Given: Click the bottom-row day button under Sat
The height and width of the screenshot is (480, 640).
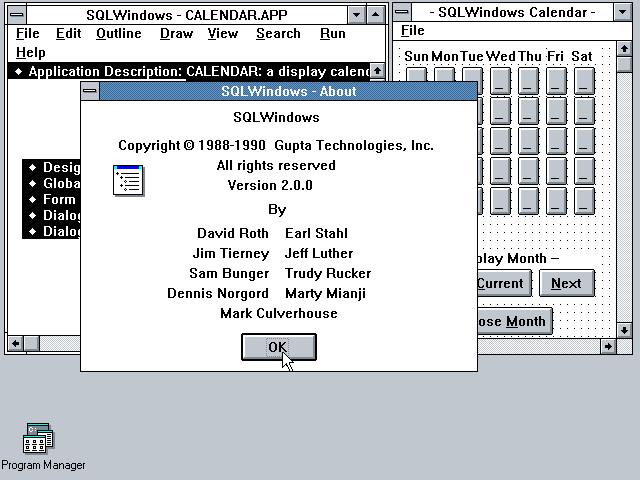Looking at the screenshot, I should (584, 201).
